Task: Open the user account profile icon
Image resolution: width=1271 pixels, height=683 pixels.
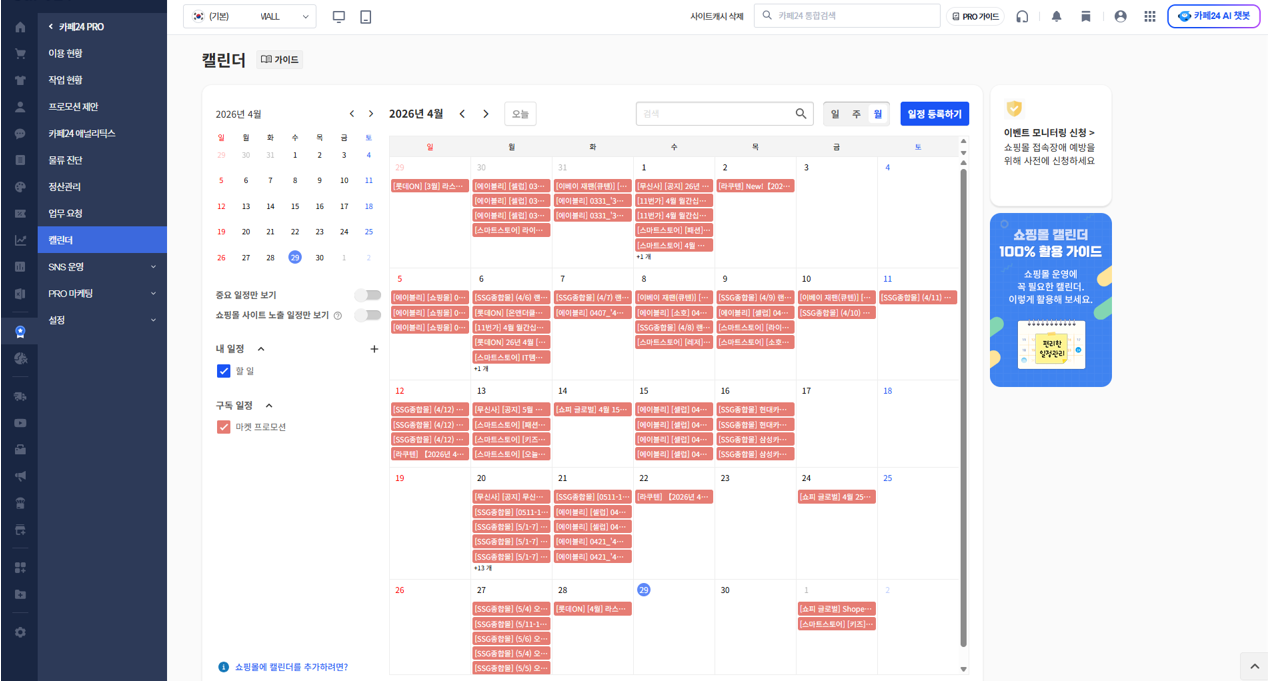Action: (x=1120, y=16)
